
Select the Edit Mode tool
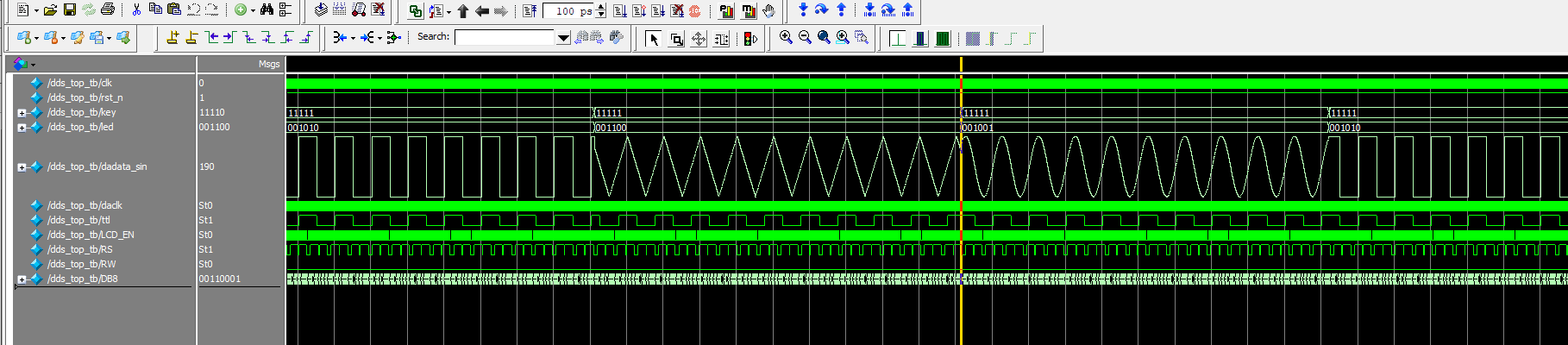[x=721, y=39]
